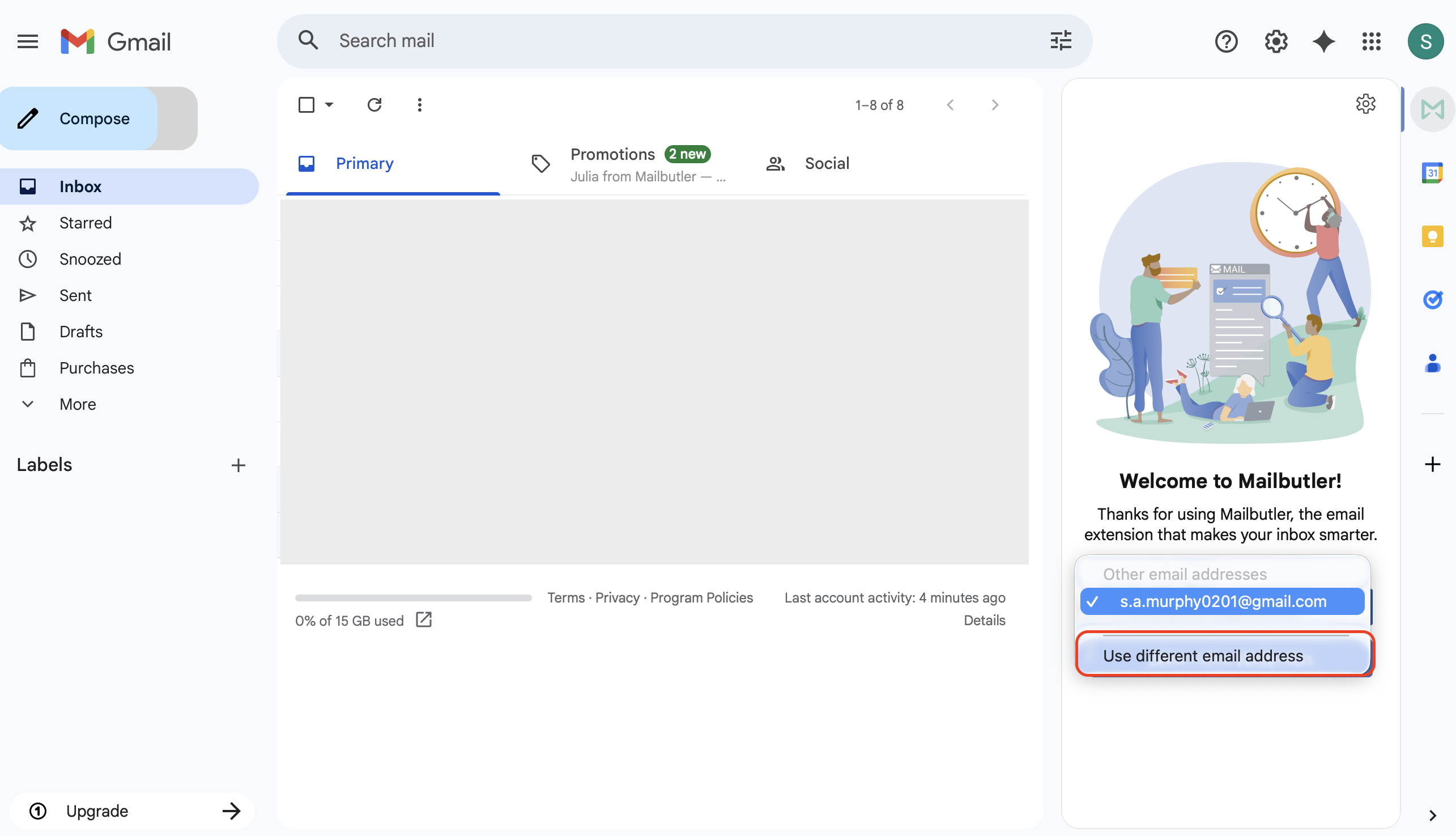Click the storage usage progress bar

coord(413,598)
